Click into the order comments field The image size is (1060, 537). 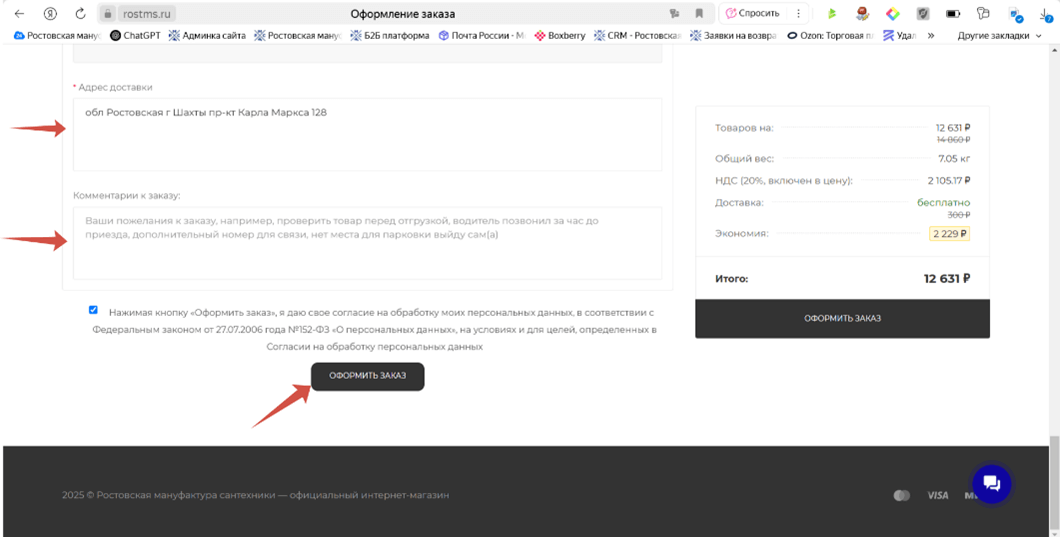coord(367,243)
